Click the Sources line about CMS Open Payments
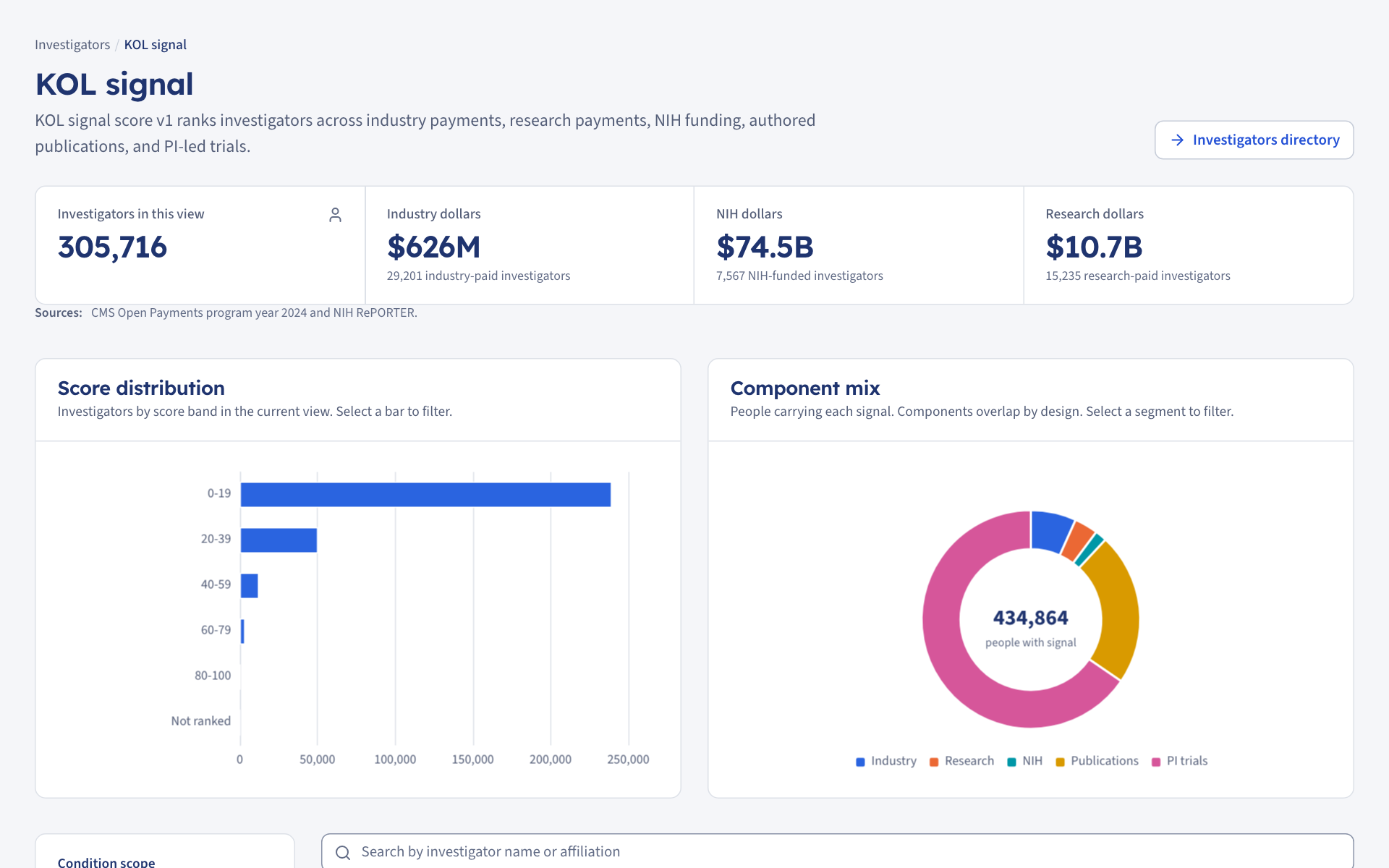The image size is (1389, 868). tap(226, 312)
